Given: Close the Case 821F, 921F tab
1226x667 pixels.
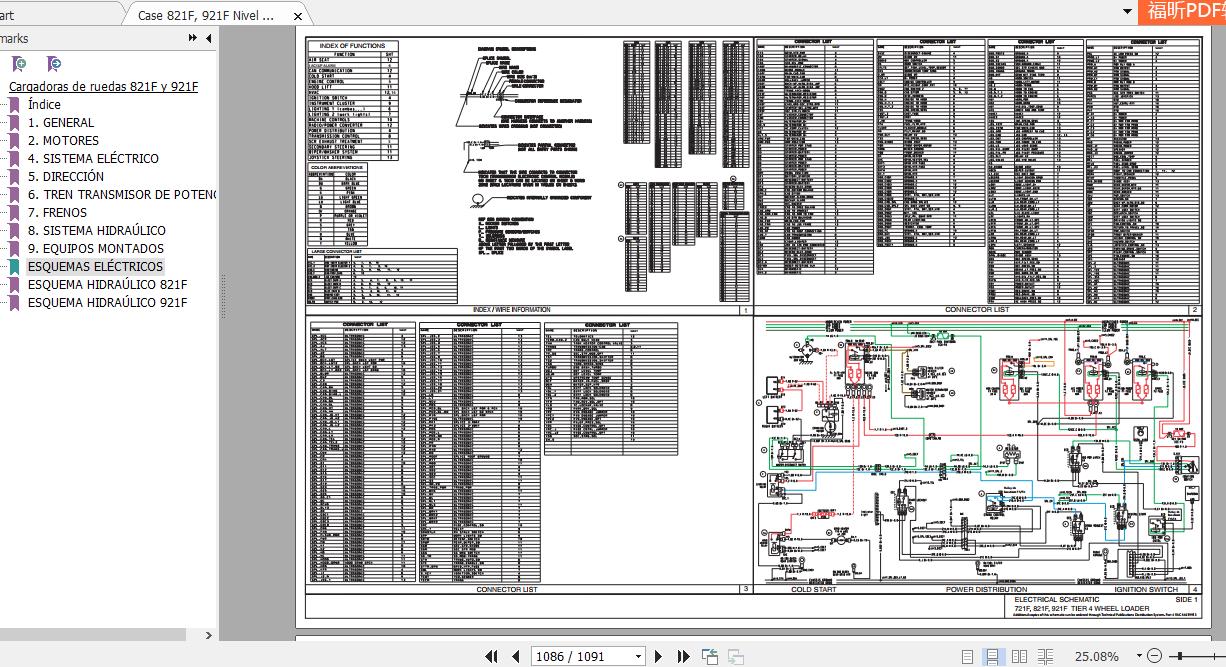Looking at the screenshot, I should pos(298,16).
